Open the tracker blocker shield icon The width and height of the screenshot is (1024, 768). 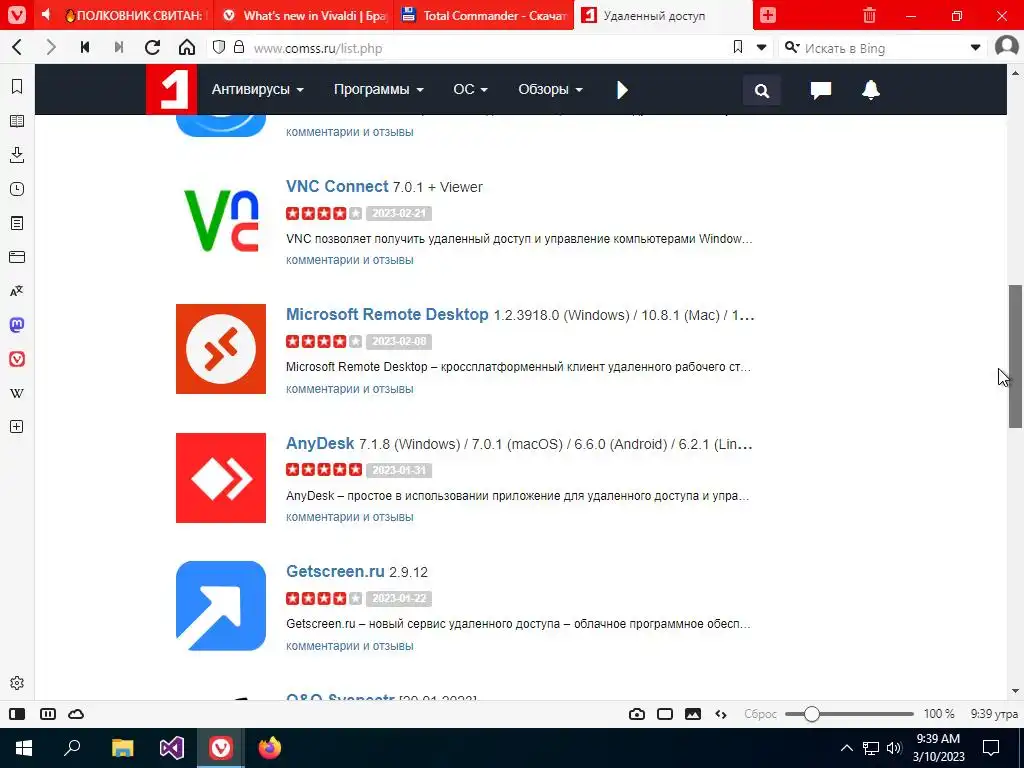coord(219,47)
